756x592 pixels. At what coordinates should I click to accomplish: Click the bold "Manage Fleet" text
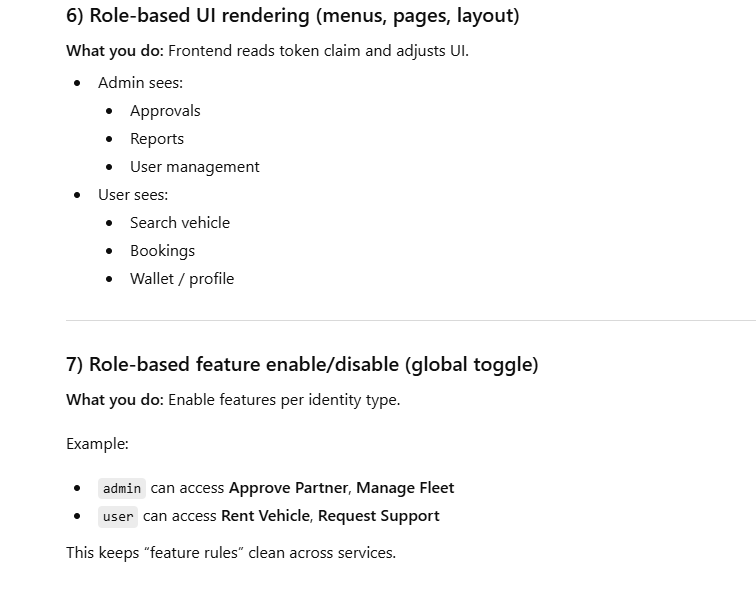[x=405, y=488]
